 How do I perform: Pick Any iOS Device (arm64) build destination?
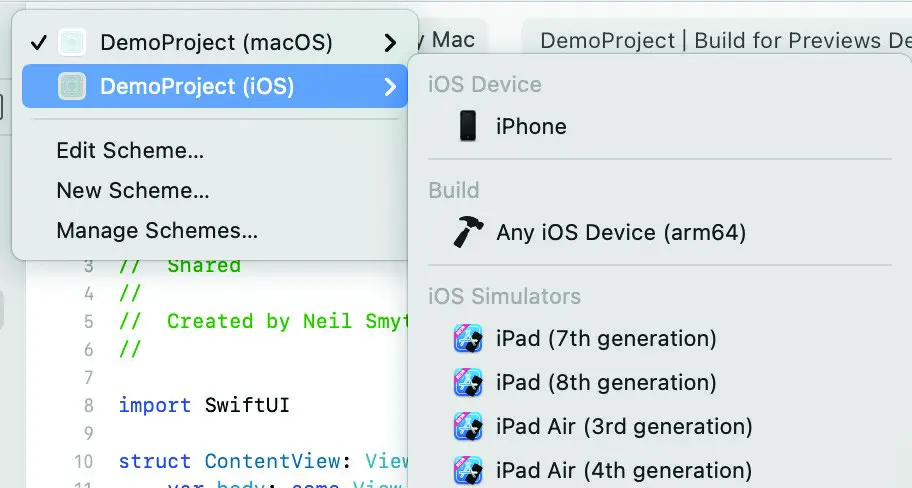pyautogui.click(x=621, y=233)
